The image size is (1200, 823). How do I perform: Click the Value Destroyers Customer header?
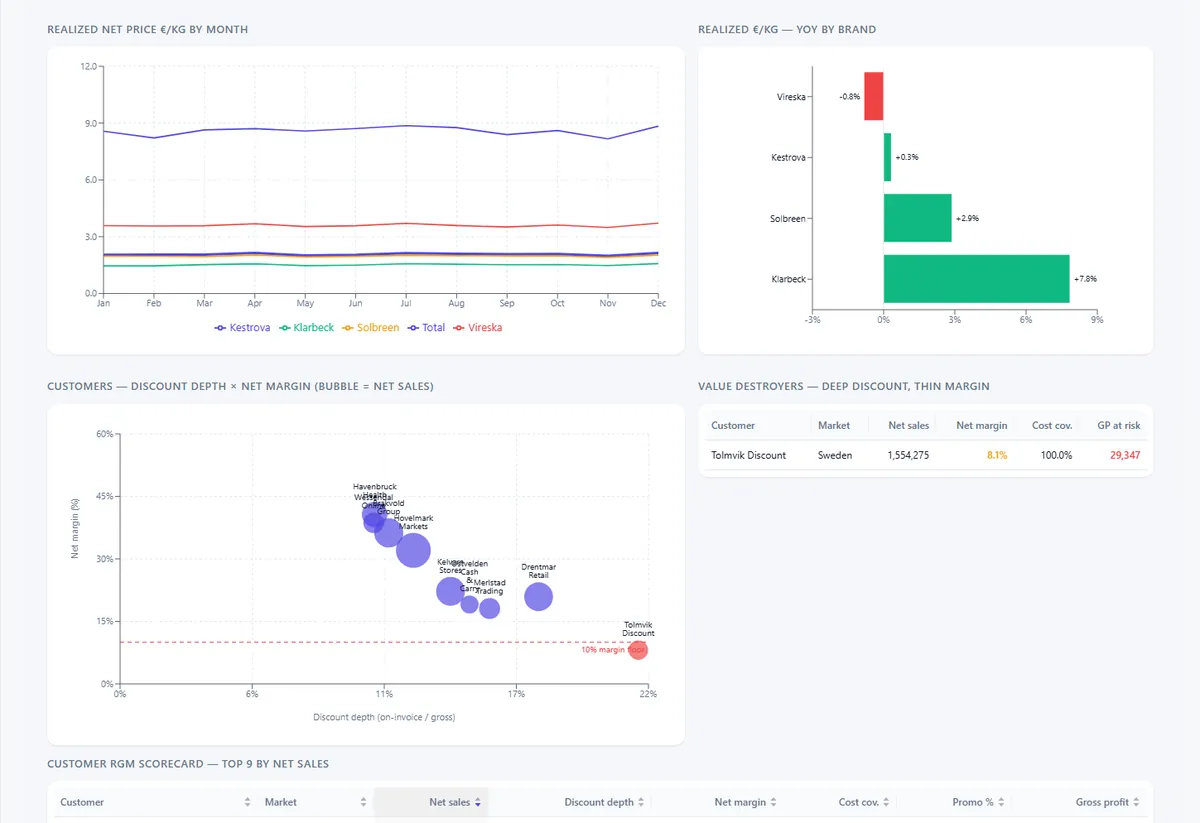click(733, 425)
